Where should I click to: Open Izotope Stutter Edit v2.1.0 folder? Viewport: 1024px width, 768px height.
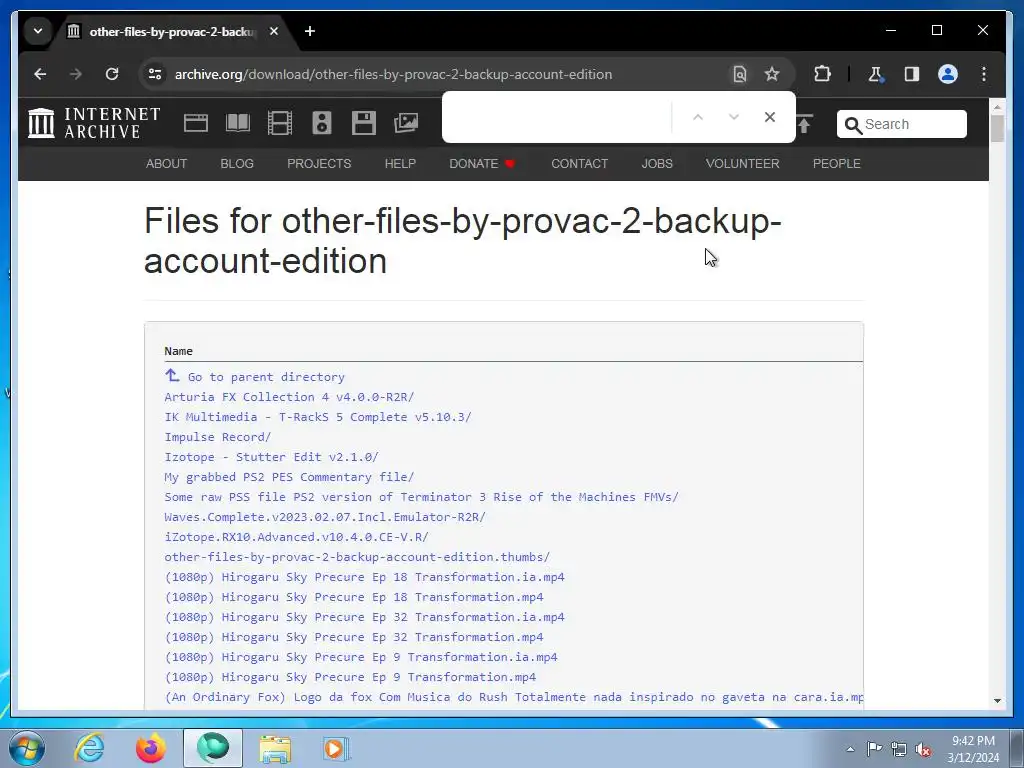click(272, 457)
